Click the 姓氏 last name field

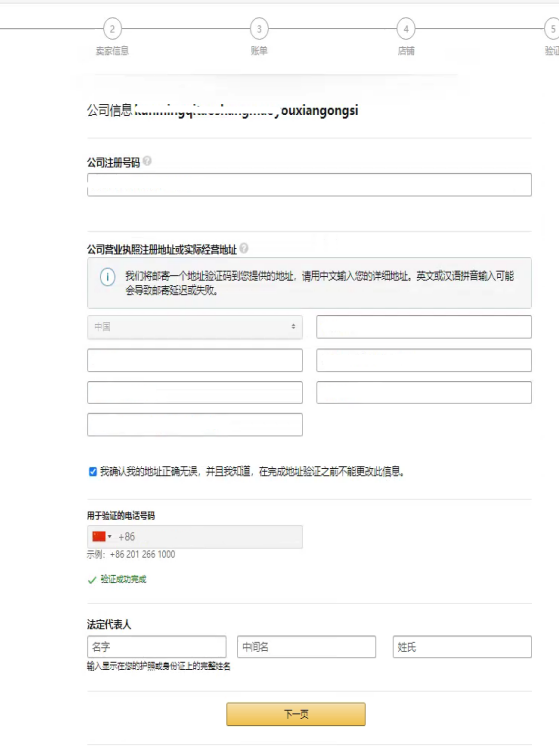pos(462,647)
